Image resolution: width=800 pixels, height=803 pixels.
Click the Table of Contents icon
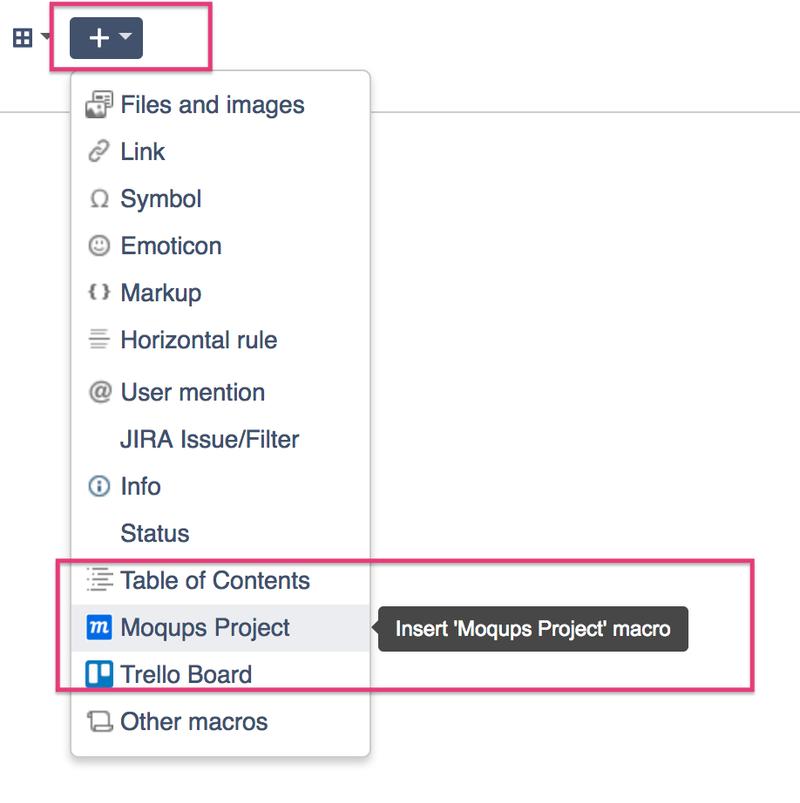[x=99, y=580]
